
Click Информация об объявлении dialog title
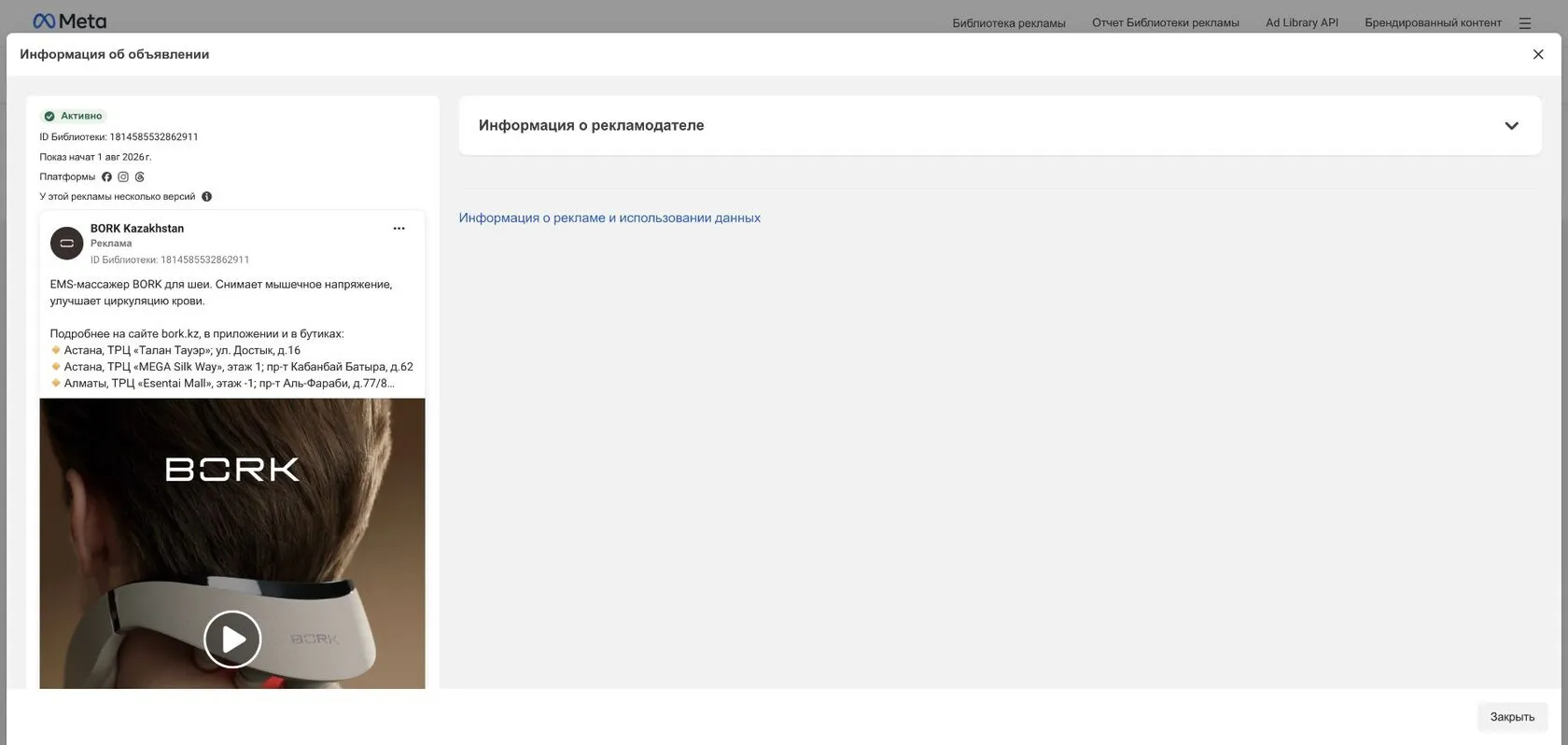click(115, 54)
